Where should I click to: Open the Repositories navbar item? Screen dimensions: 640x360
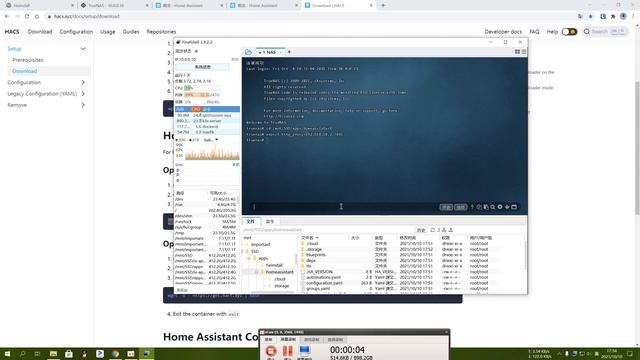[x=161, y=31]
